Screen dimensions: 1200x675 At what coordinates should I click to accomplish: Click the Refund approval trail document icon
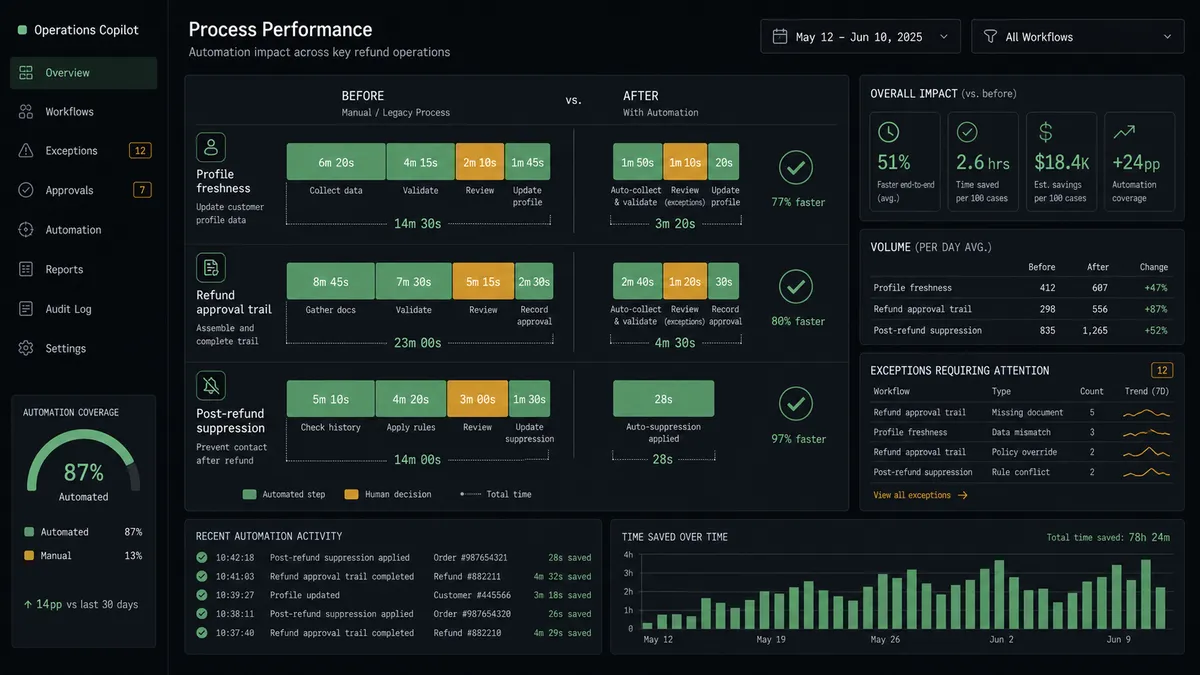211,267
